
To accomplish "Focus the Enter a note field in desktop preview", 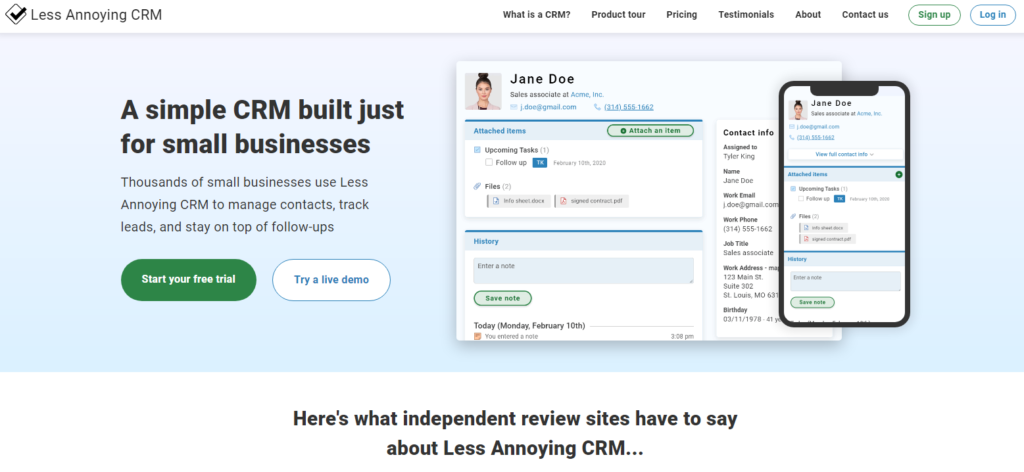I will pos(583,270).
